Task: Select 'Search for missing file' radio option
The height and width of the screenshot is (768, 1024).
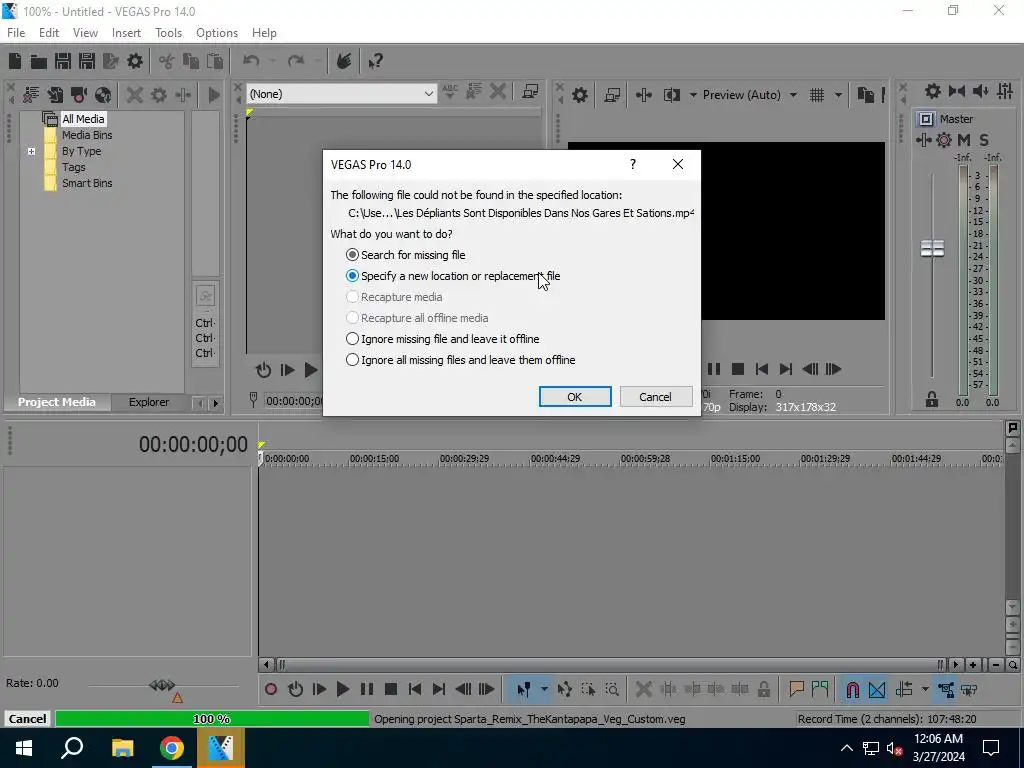Action: coord(406,255)
